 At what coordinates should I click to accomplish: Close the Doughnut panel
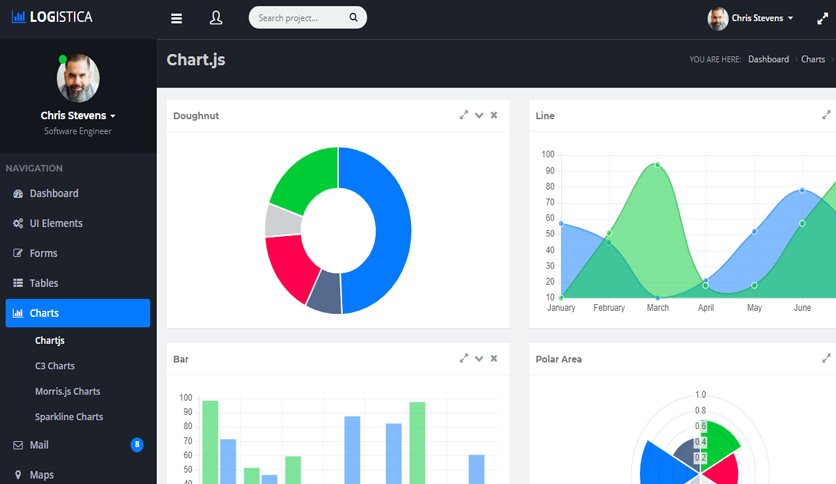[494, 115]
